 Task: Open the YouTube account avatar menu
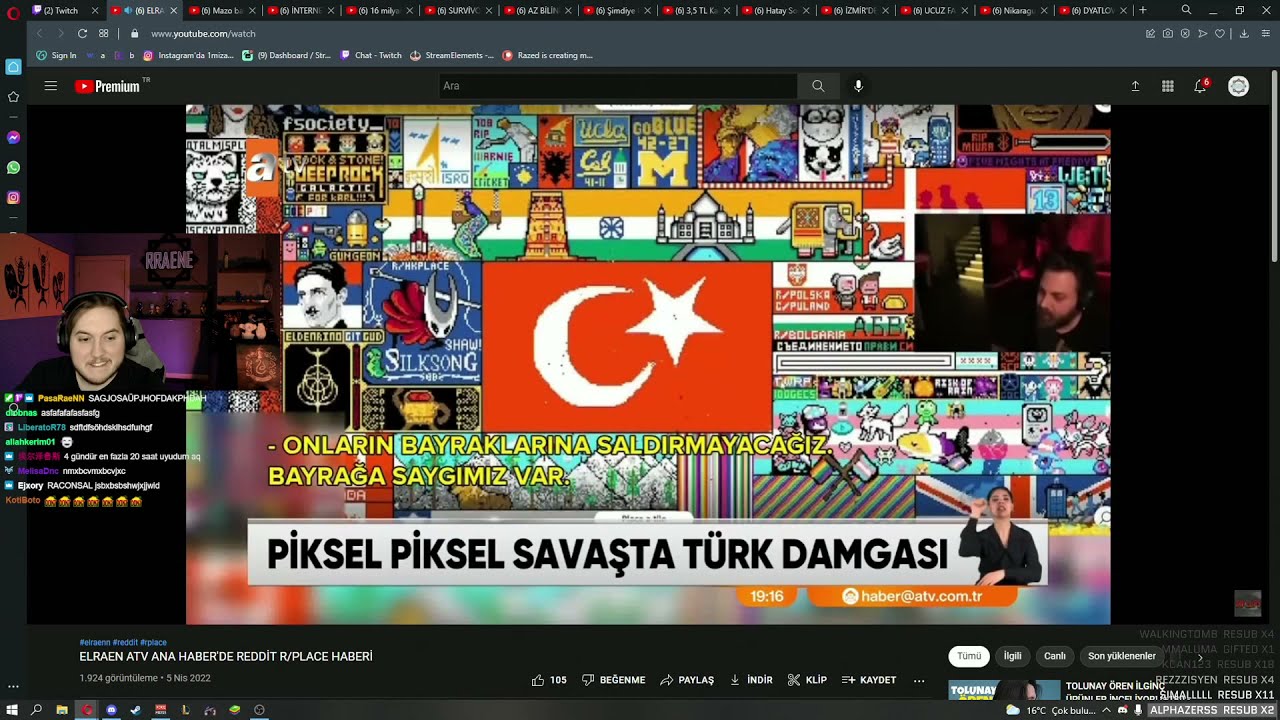[x=1238, y=86]
